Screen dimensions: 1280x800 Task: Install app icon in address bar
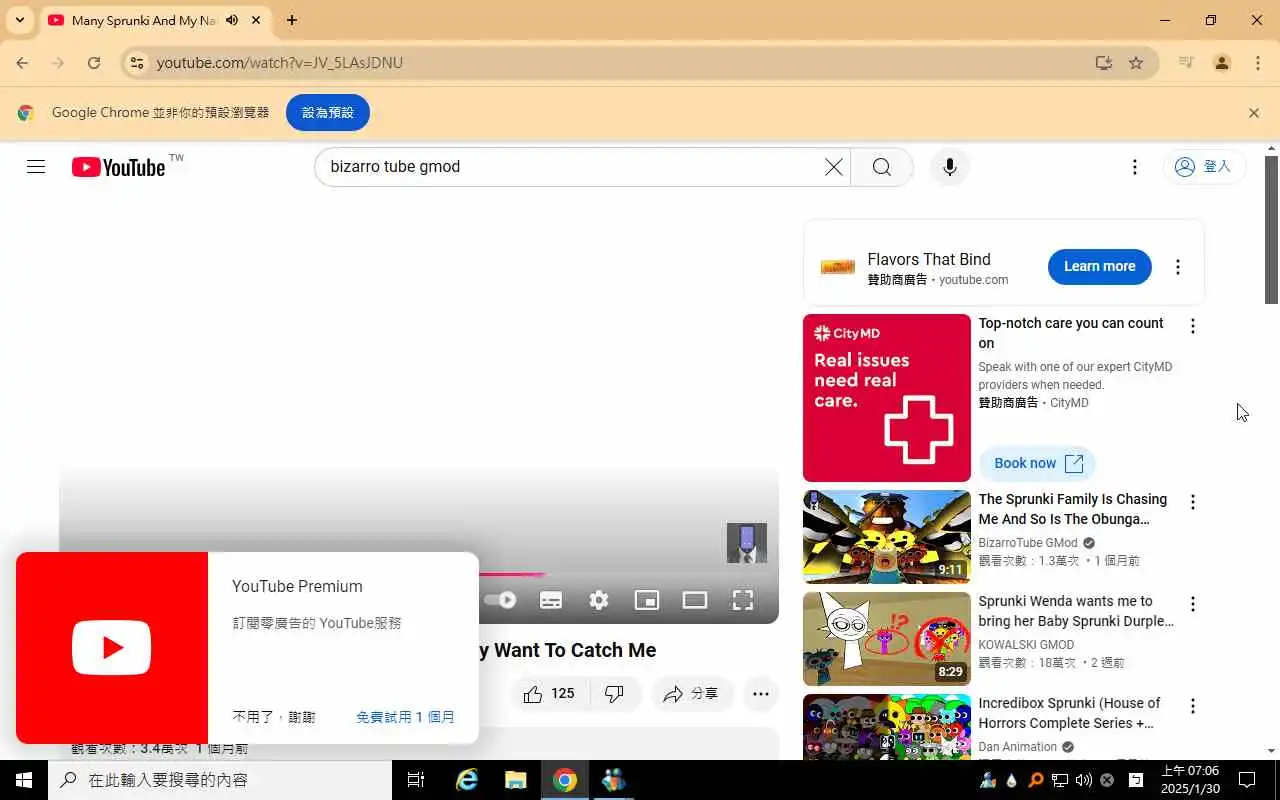tap(1103, 63)
